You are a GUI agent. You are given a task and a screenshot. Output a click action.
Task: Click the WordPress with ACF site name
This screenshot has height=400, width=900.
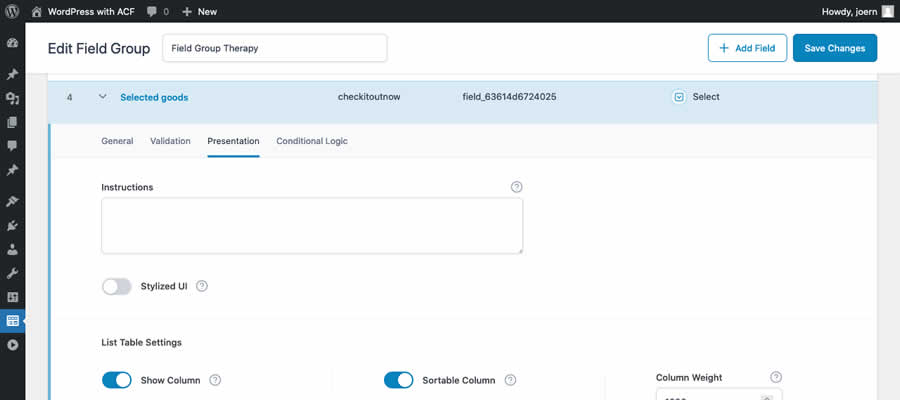point(91,11)
